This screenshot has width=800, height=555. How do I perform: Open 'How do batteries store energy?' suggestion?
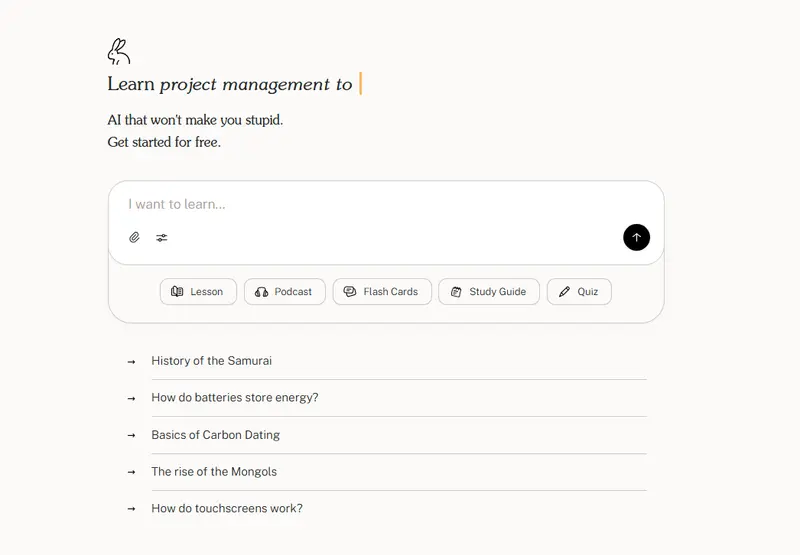point(387,398)
